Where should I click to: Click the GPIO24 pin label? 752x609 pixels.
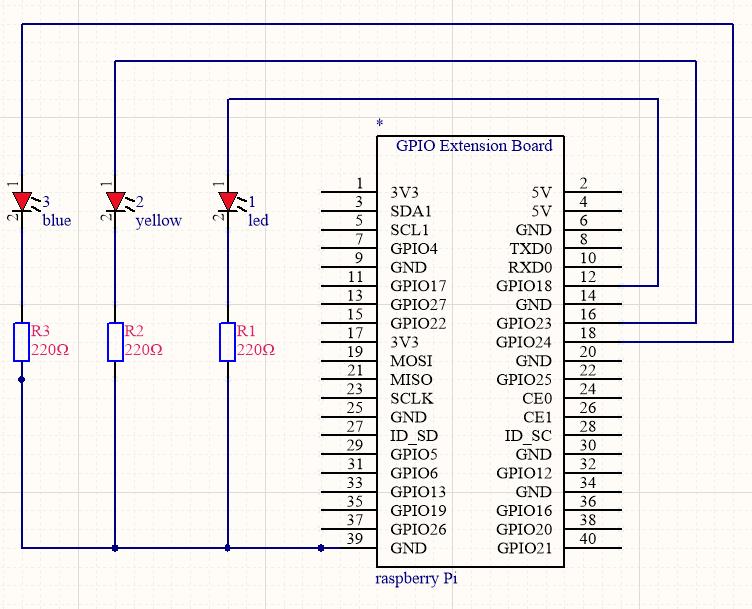point(524,342)
